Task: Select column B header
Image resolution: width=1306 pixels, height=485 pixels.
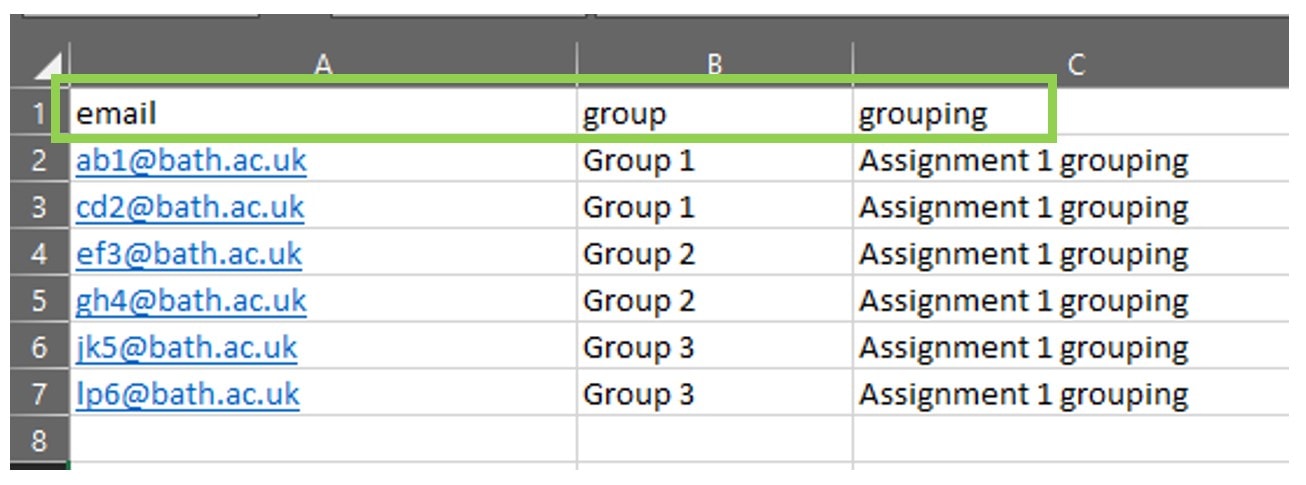Action: pyautogui.click(x=714, y=64)
